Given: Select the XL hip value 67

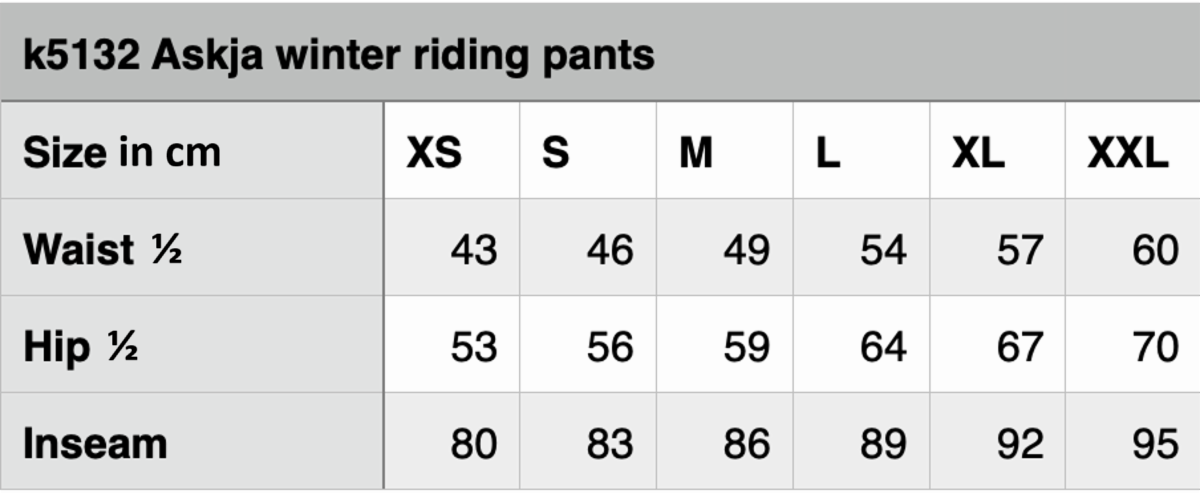Looking at the screenshot, I should (x=1020, y=347).
